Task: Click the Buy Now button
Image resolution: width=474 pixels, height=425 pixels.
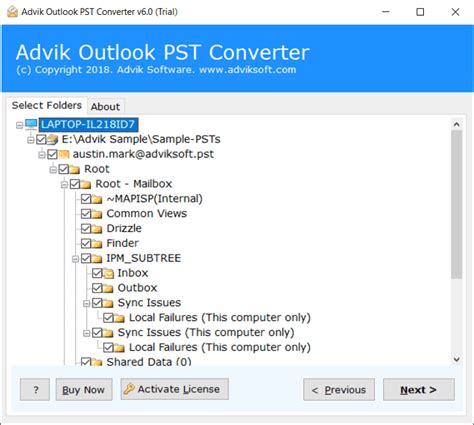Action: coord(84,389)
